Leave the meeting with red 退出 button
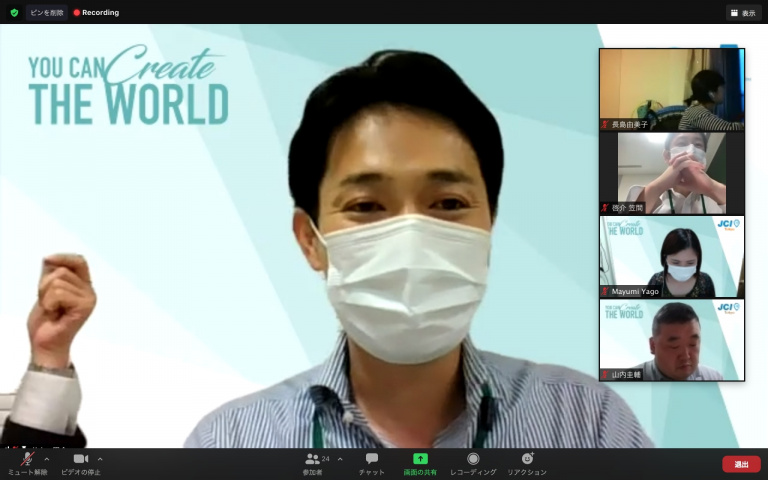The width and height of the screenshot is (768, 480). (x=741, y=464)
